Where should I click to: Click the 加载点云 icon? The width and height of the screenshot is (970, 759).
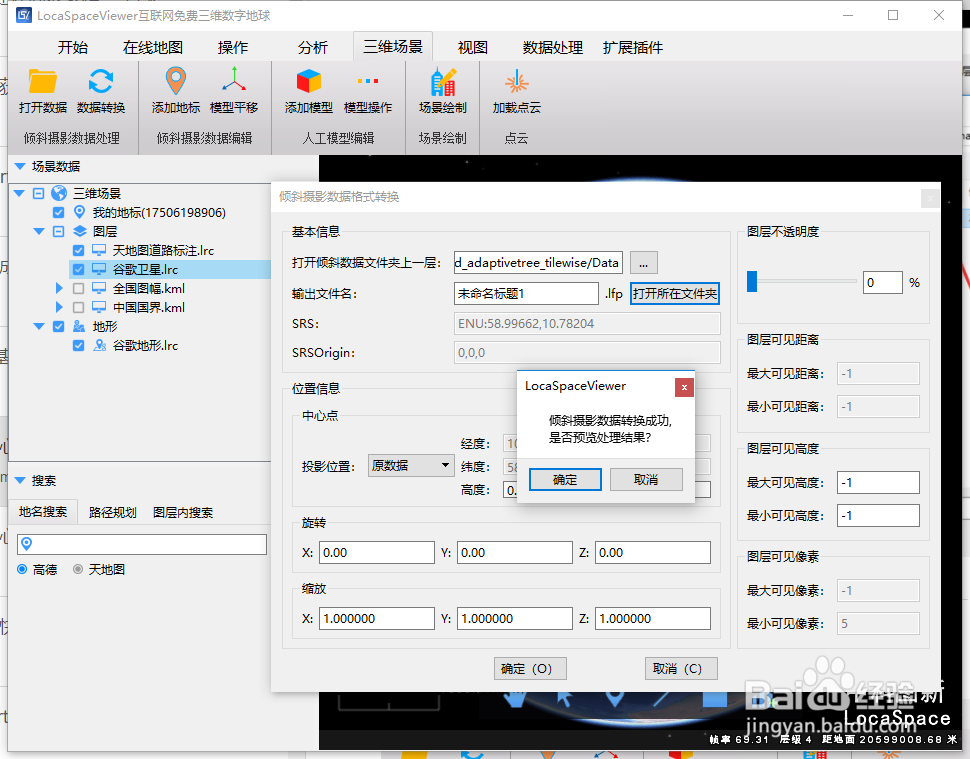click(x=517, y=90)
